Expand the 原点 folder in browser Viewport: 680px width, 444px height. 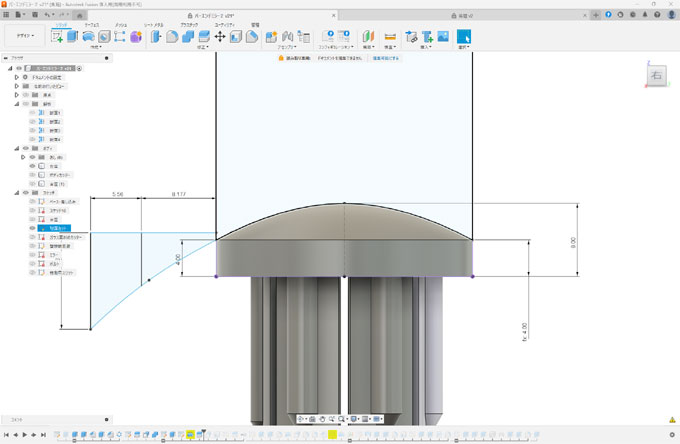[x=16, y=95]
